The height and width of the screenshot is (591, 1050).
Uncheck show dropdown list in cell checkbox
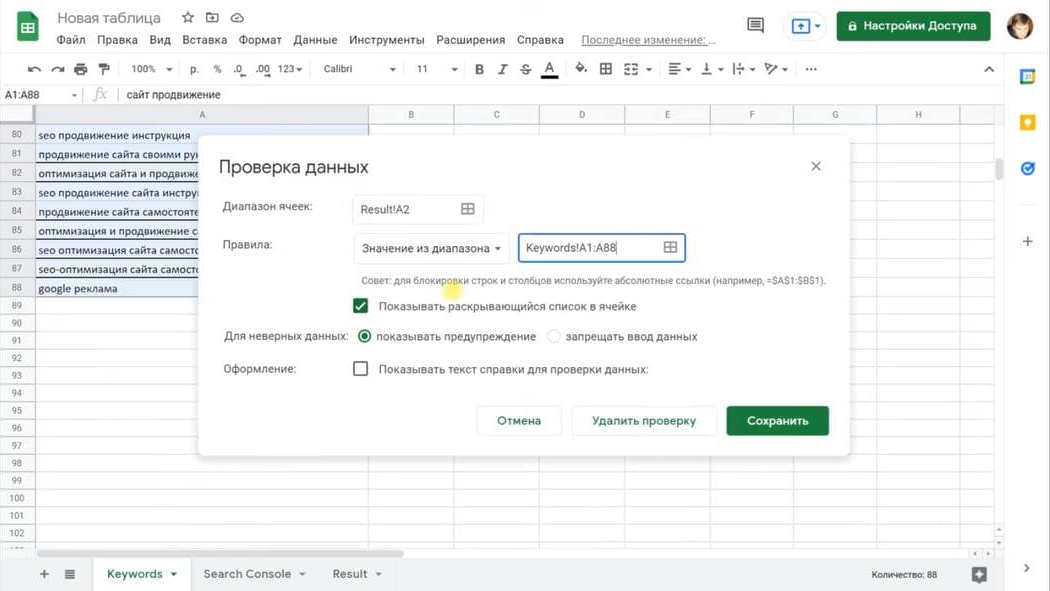pyautogui.click(x=361, y=306)
